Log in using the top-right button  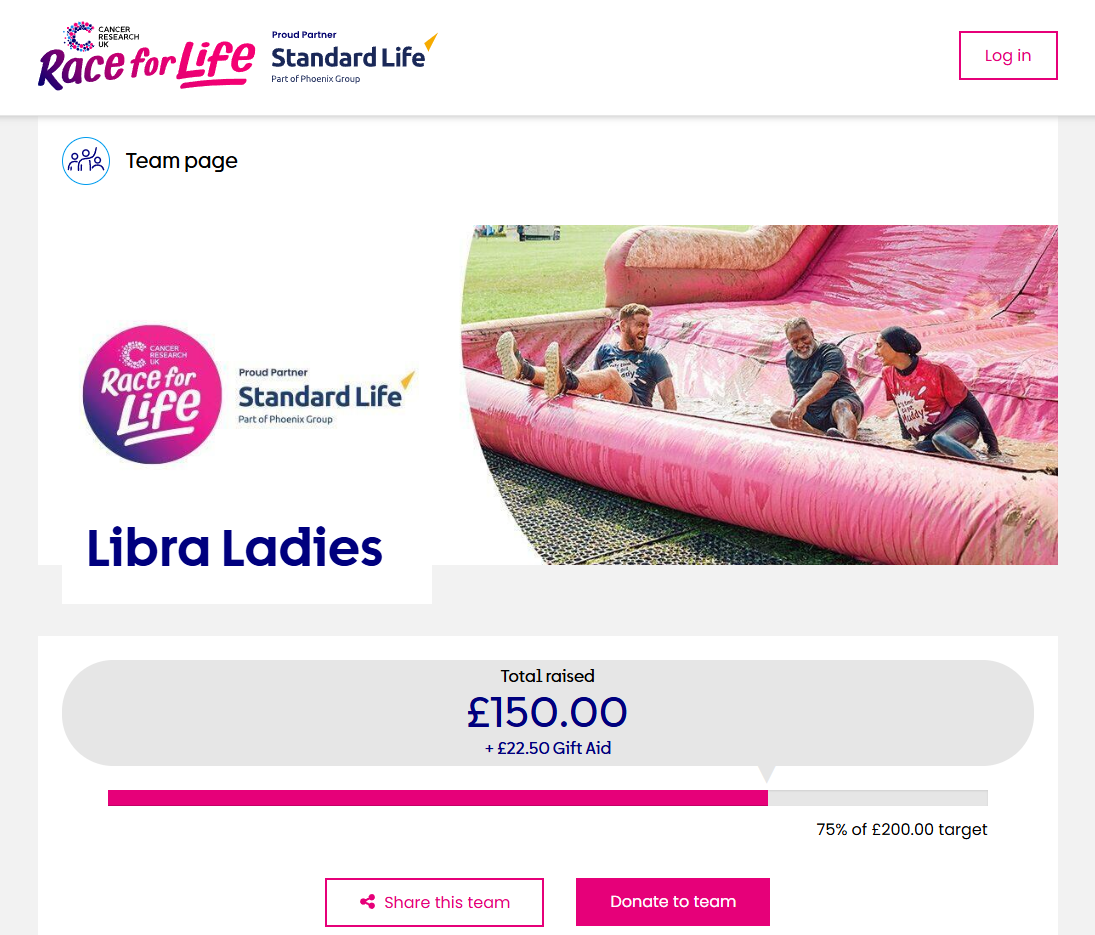1008,56
